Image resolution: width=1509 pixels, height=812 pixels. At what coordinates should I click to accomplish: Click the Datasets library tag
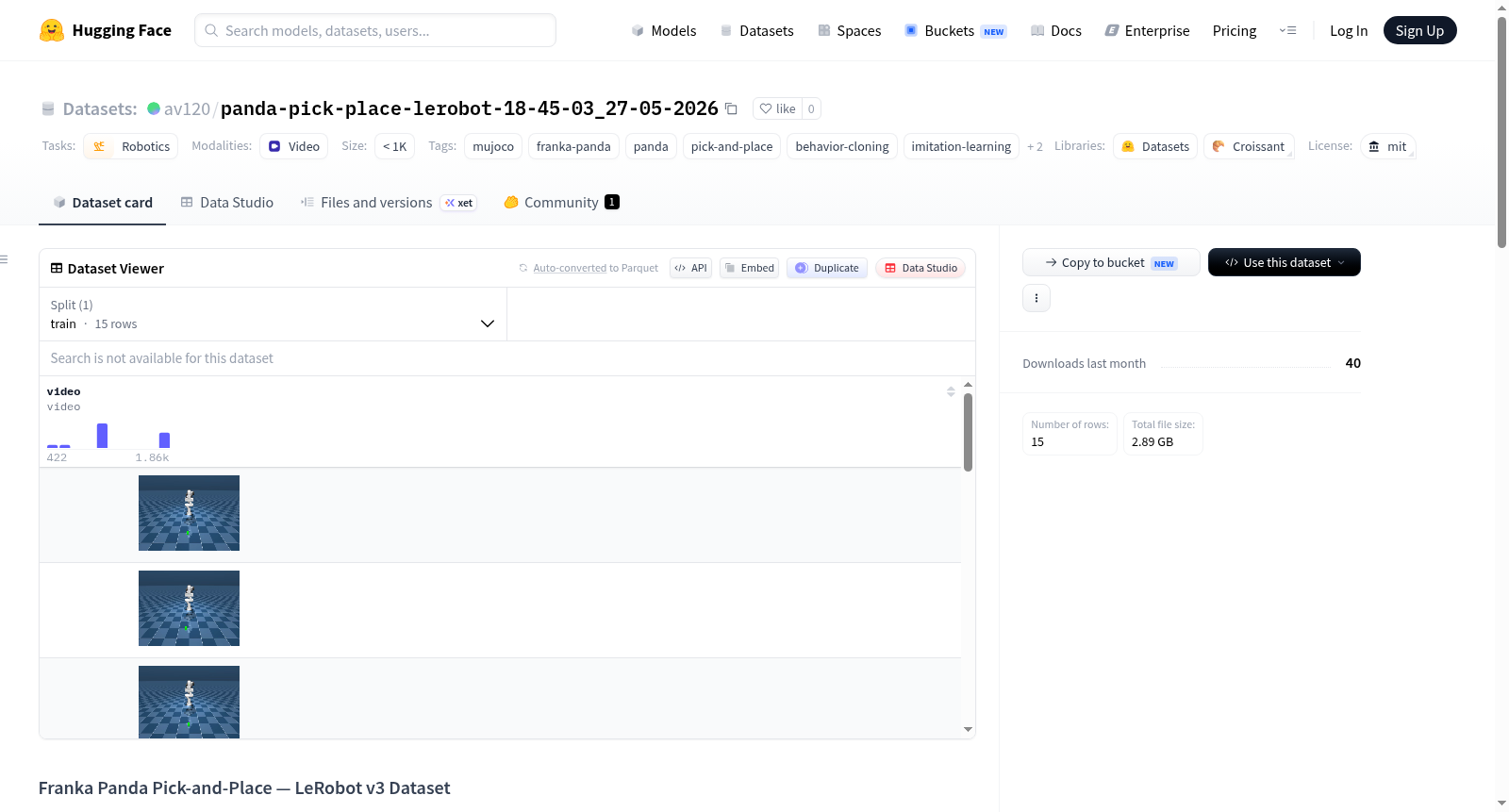(x=1155, y=146)
